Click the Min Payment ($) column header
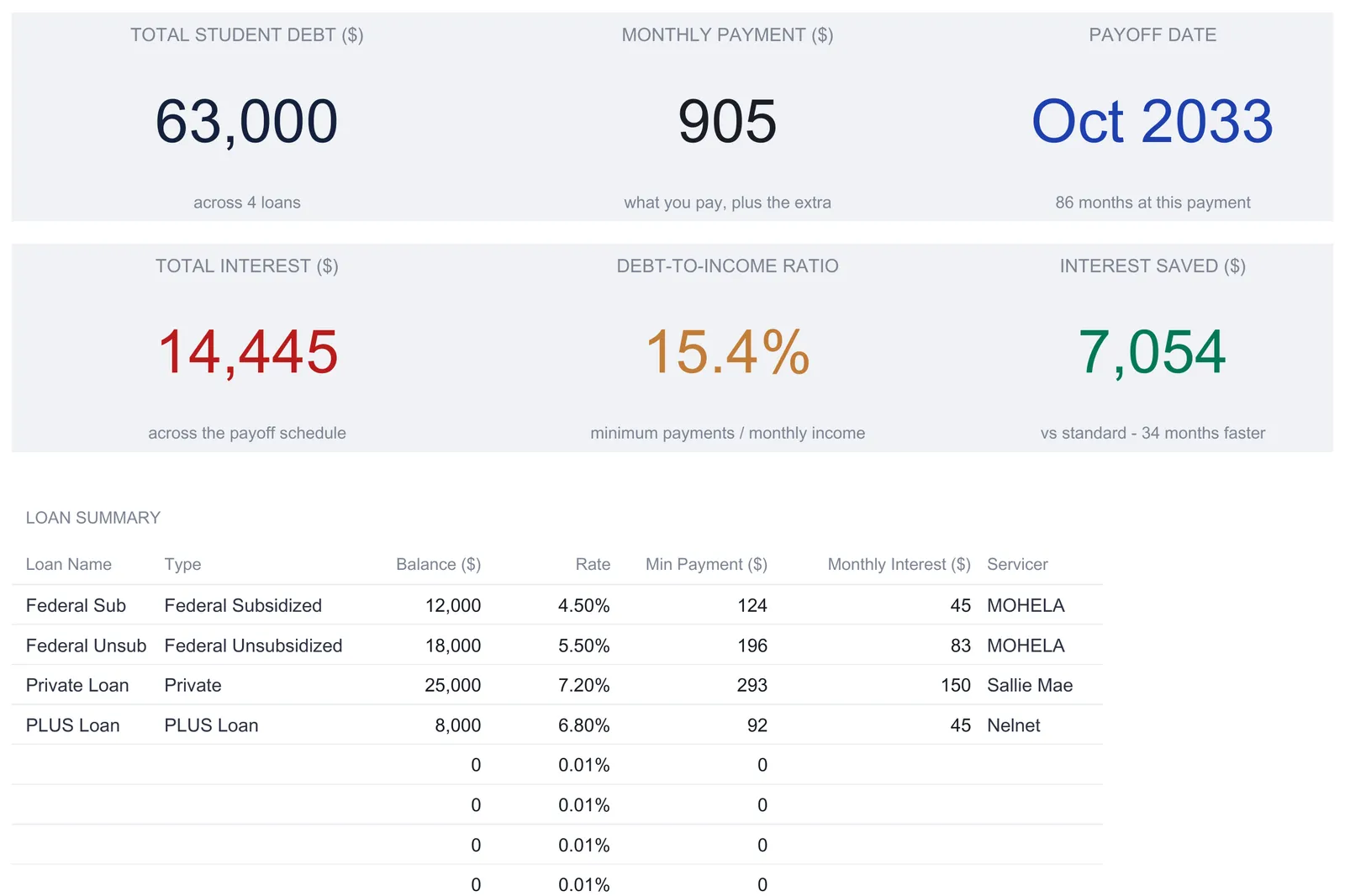This screenshot has height=896, width=1345. point(706,565)
